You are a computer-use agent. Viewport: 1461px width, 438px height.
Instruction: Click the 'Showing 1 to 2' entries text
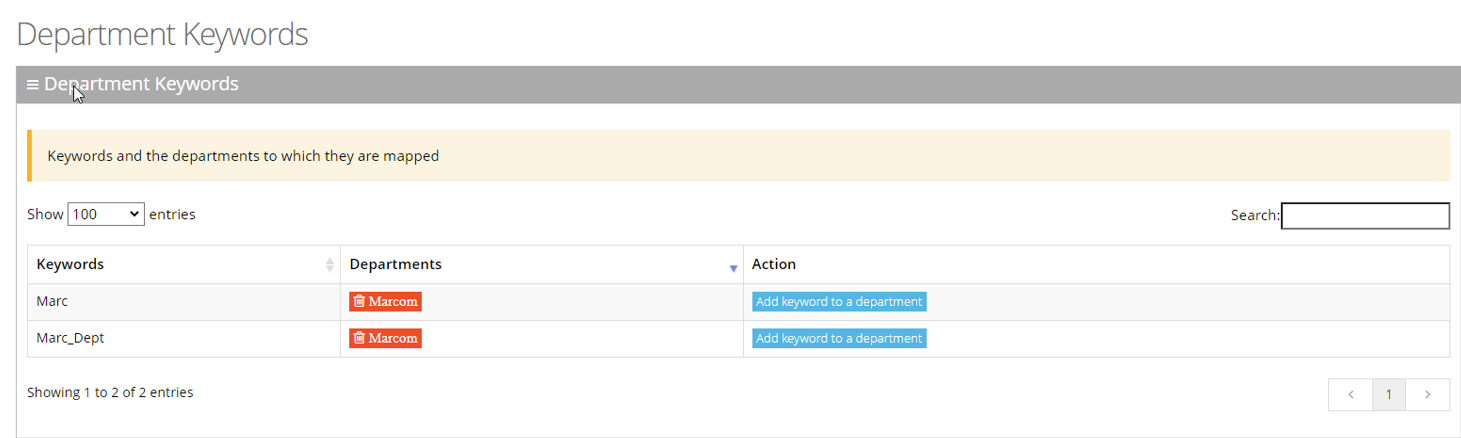click(x=110, y=393)
